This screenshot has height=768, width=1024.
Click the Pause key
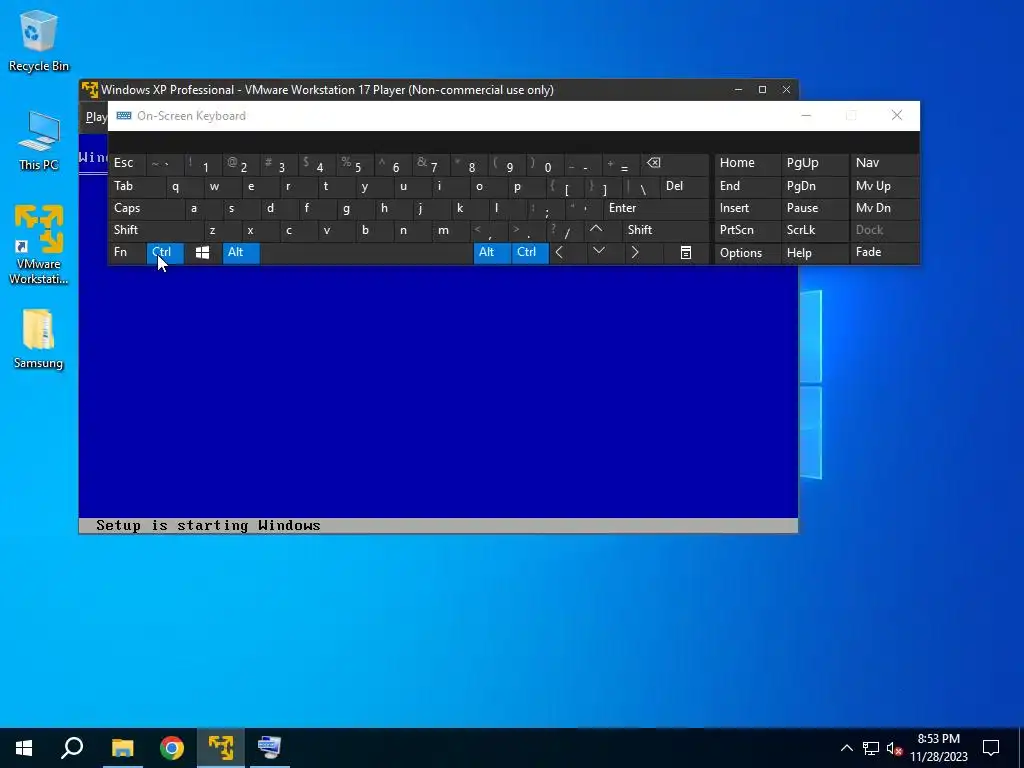[x=814, y=208]
